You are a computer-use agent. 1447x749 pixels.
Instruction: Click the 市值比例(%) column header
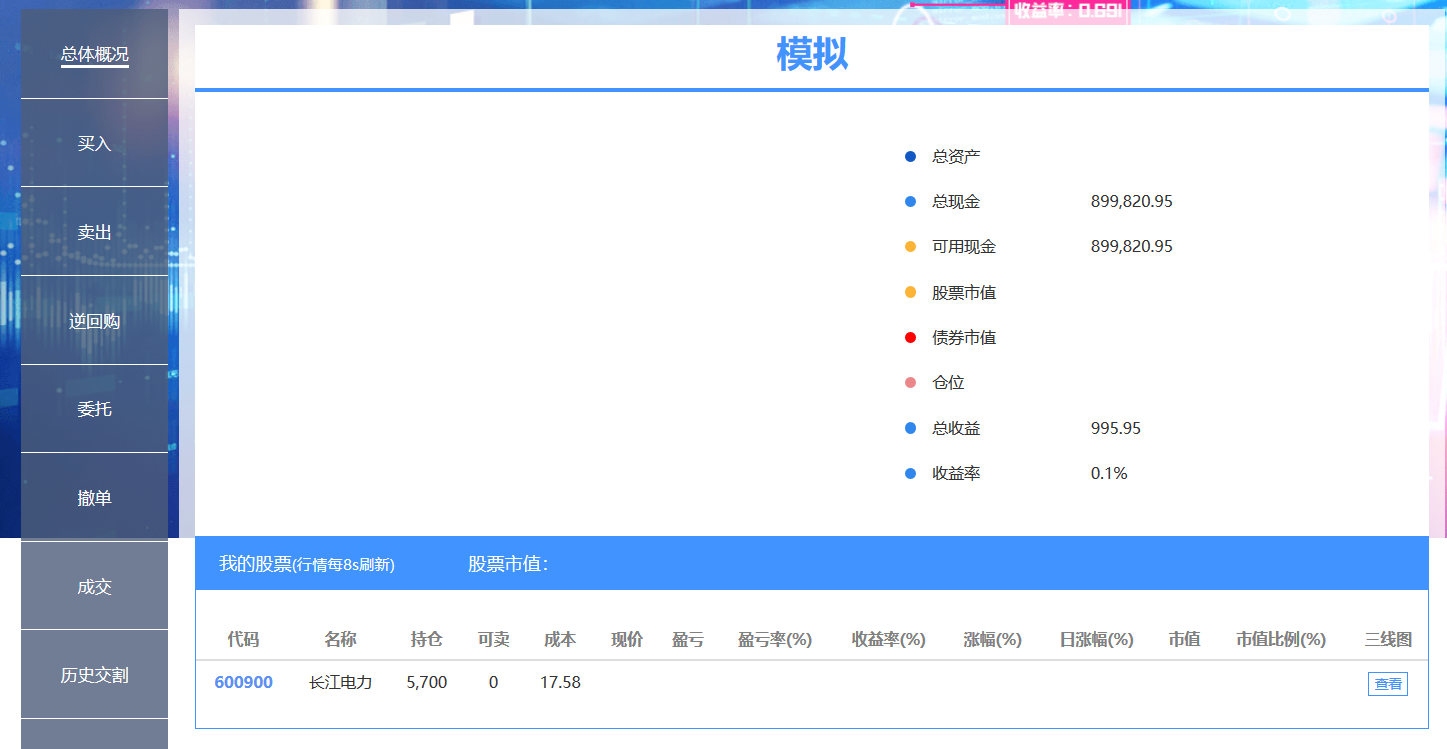pos(1280,640)
